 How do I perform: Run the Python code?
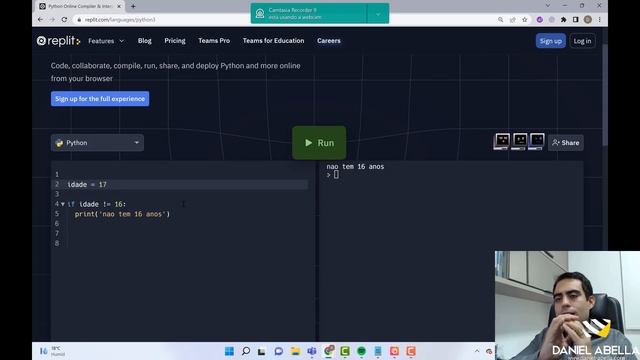click(x=319, y=143)
